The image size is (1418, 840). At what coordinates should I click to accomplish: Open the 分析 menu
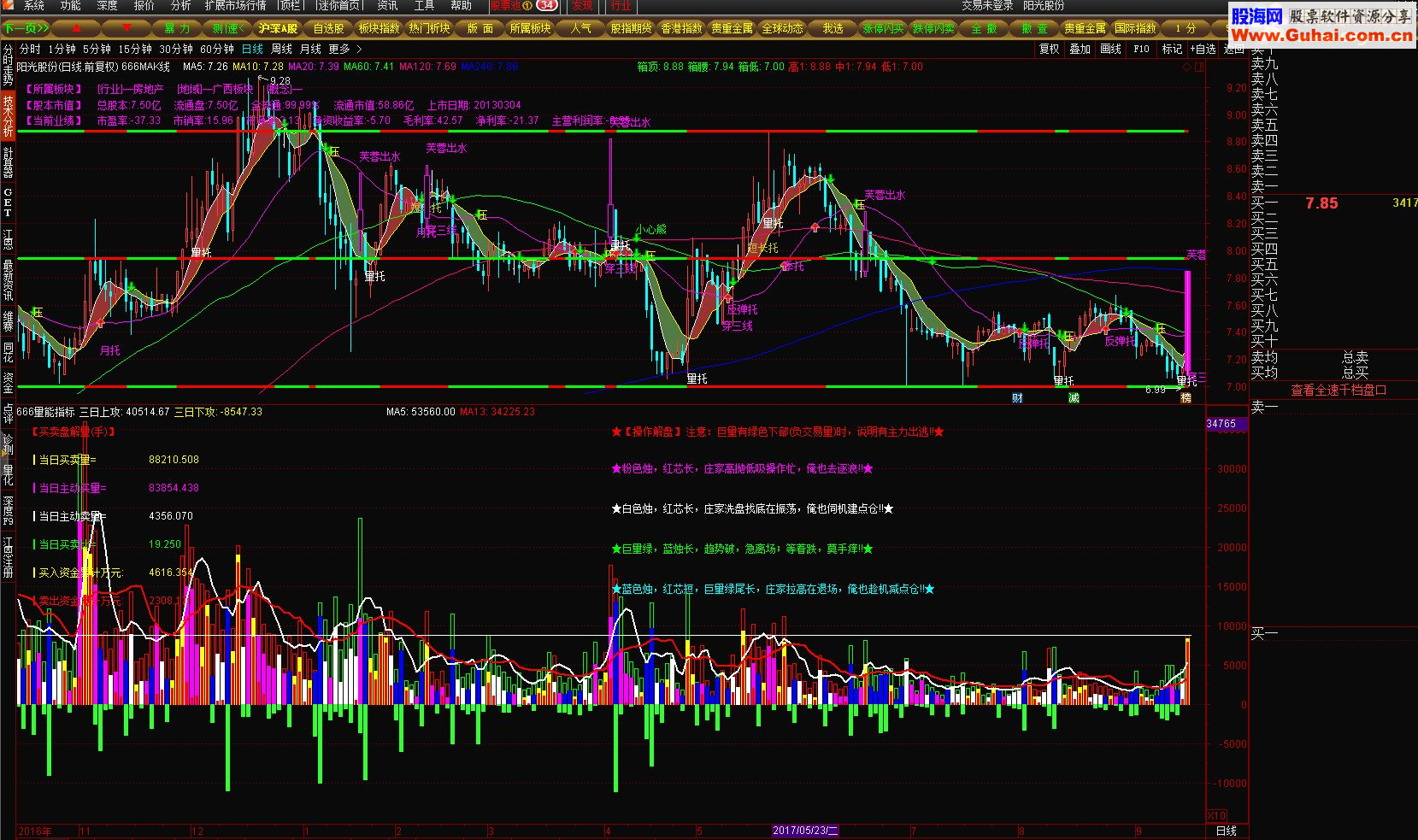click(180, 5)
